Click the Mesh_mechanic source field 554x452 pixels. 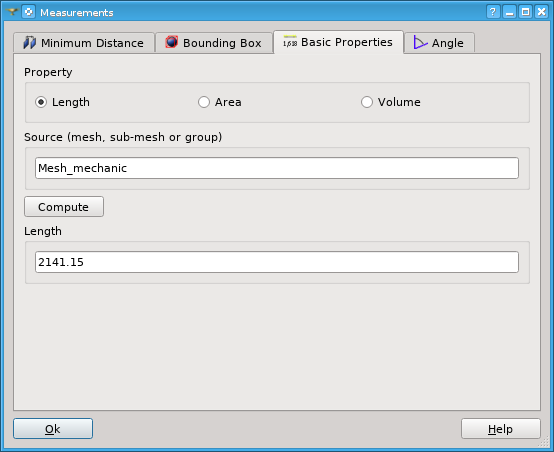277,168
